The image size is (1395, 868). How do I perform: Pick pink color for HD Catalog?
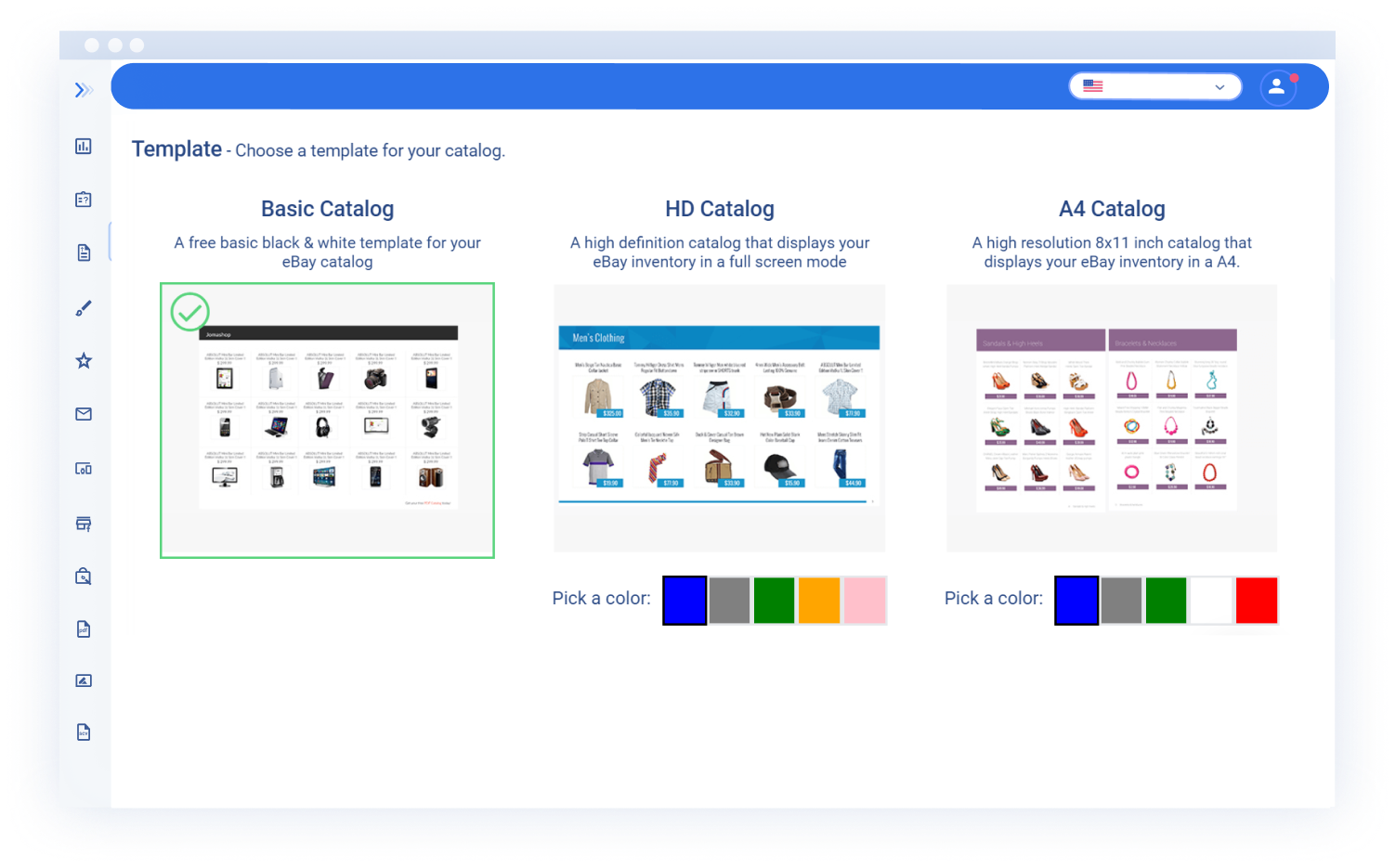click(865, 600)
